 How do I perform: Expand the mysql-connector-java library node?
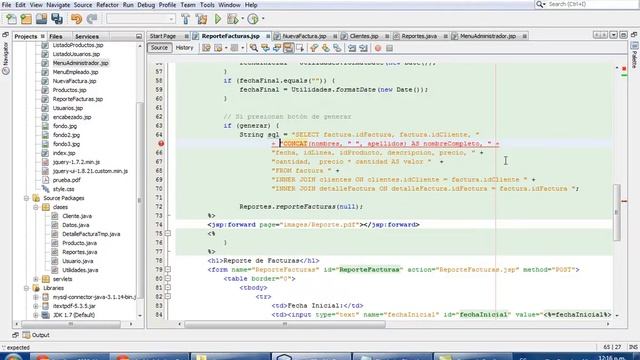click(36, 297)
